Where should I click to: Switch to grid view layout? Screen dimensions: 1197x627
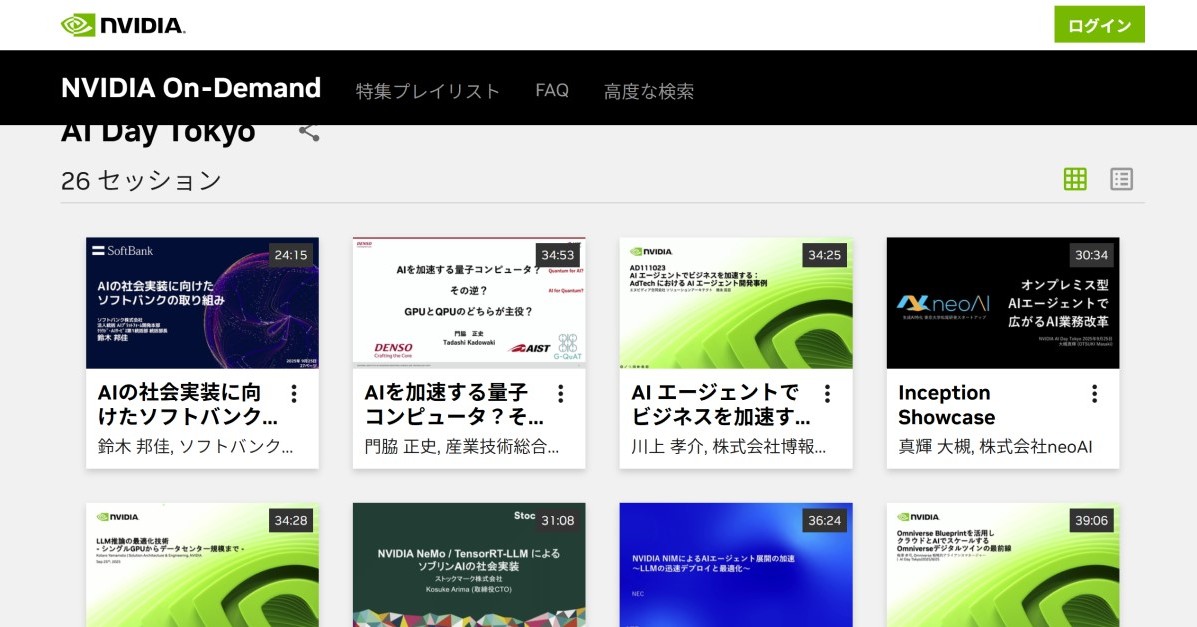[1075, 180]
